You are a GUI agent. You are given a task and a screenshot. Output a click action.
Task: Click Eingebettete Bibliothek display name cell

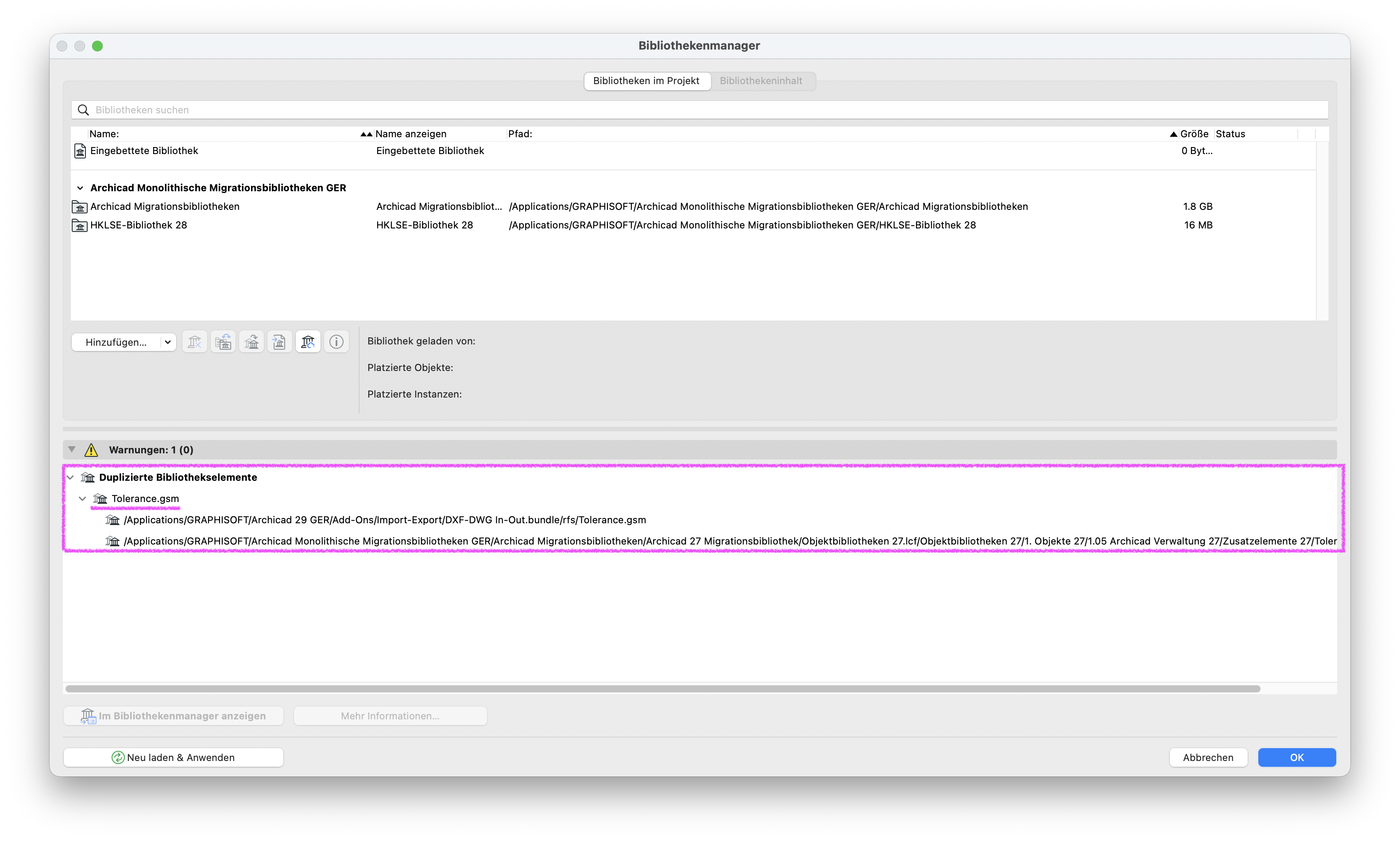(430, 151)
